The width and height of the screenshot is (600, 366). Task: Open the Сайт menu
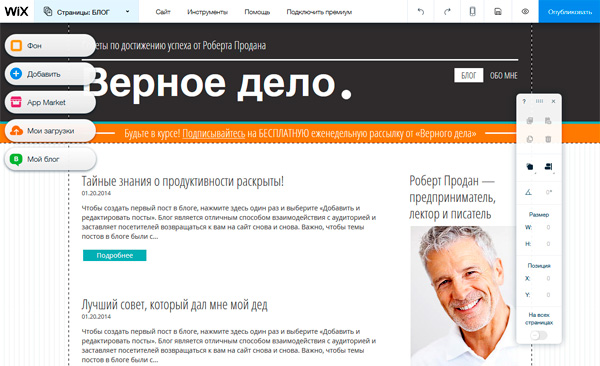coord(163,12)
